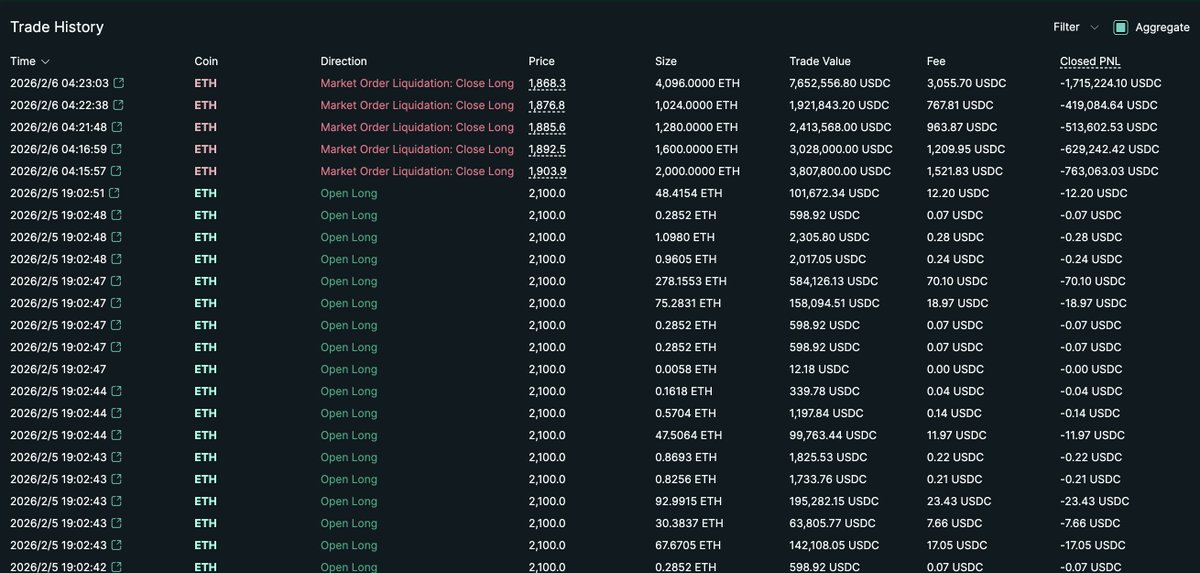This screenshot has width=1200, height=573.
Task: Click Open Long direction on 19:02:51 row
Action: click(349, 193)
